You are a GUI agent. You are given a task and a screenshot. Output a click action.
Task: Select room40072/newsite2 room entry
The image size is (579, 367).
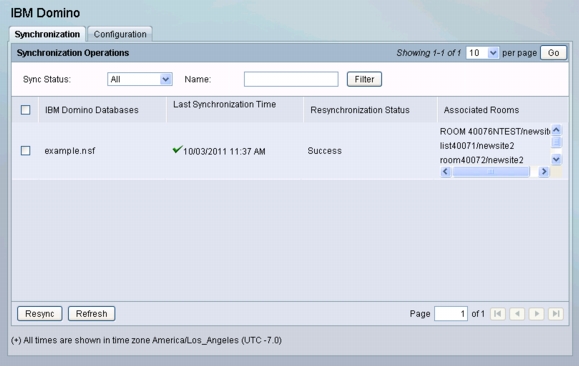[482, 160]
